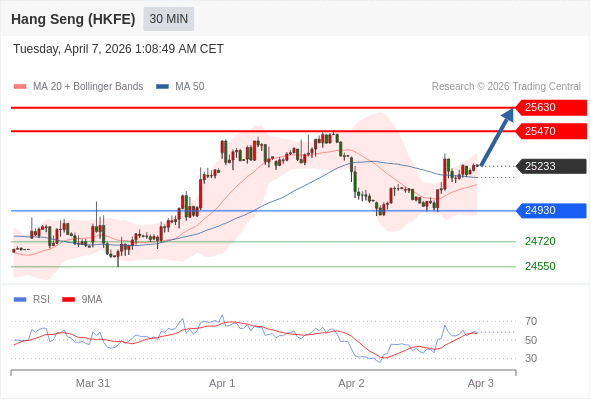This screenshot has height=400, width=590.
Task: Click the RSI 70 axis value
Action: 531,321
